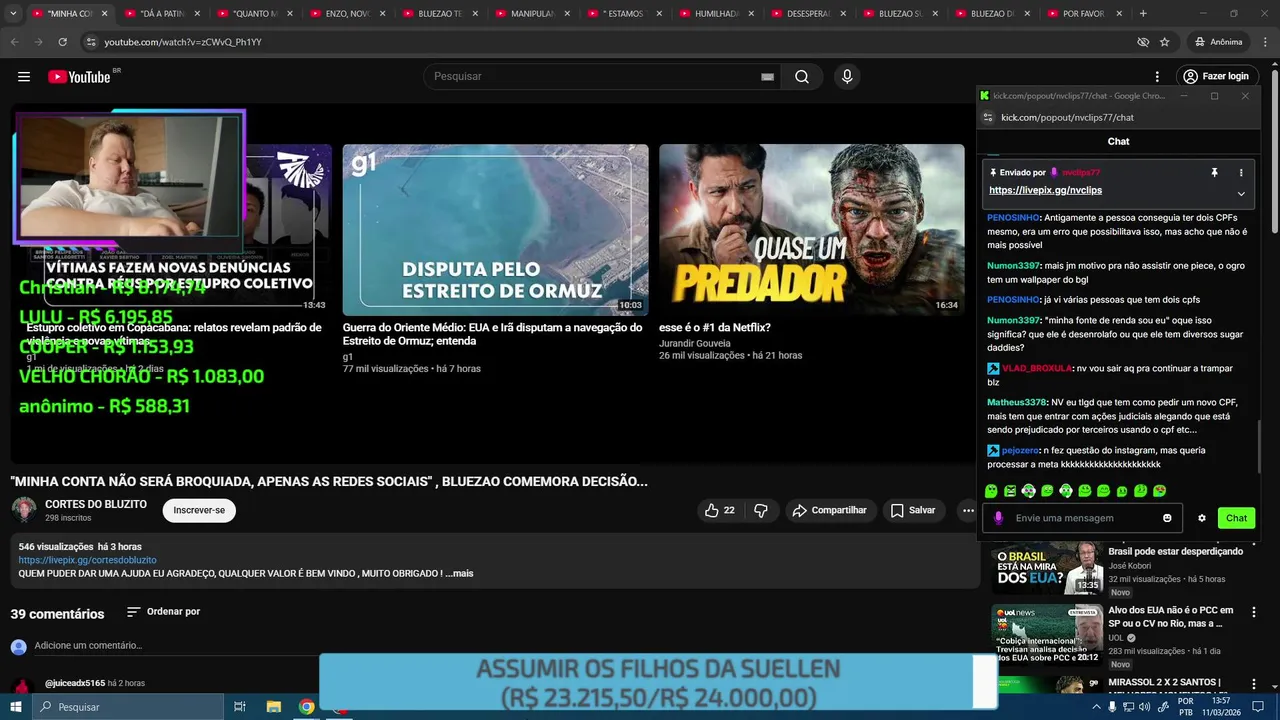The width and height of the screenshot is (1280, 720).
Task: Dislike the video with thumbs down
Action: pyautogui.click(x=761, y=510)
